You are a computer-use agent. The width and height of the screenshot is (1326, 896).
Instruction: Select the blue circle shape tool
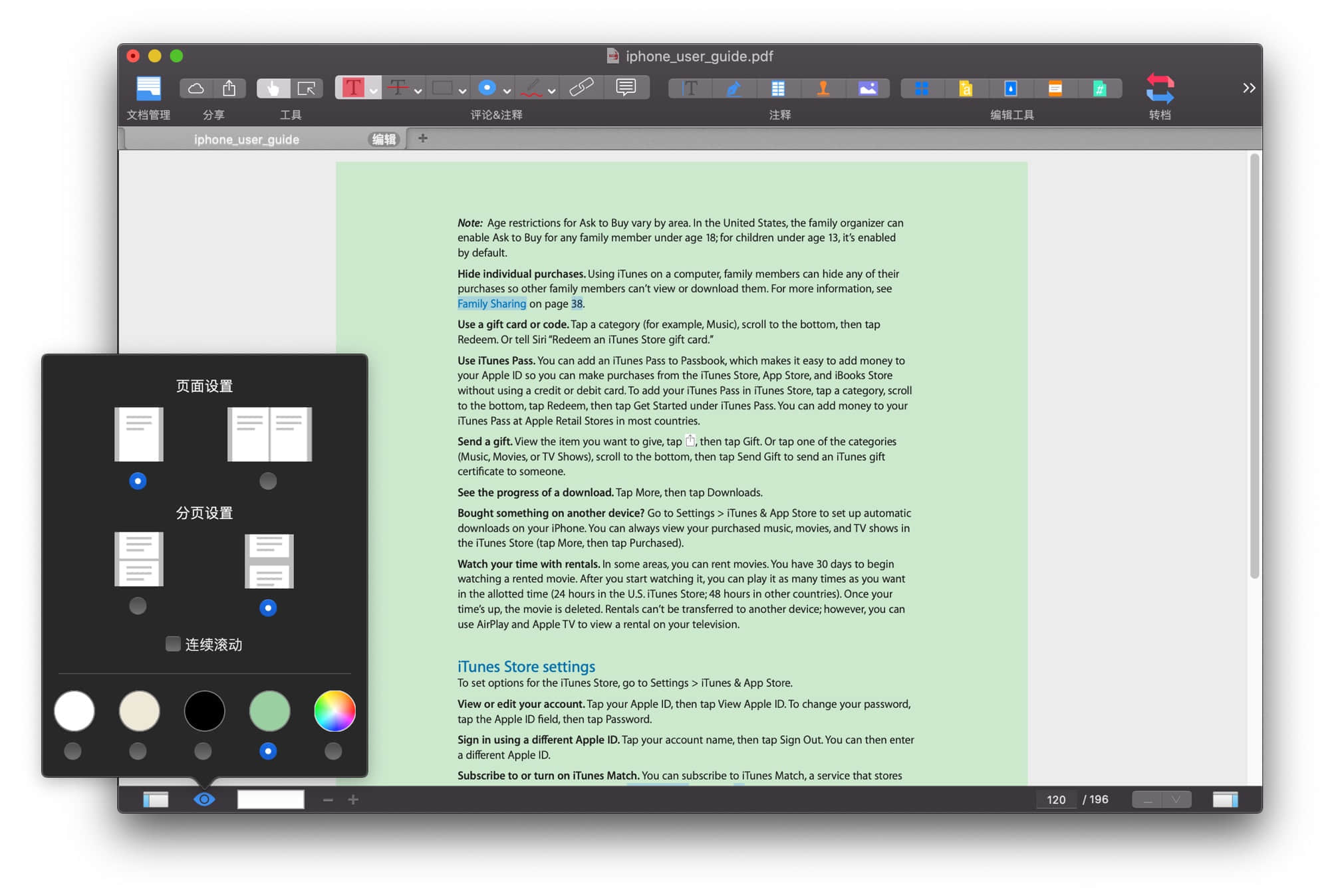[x=487, y=88]
